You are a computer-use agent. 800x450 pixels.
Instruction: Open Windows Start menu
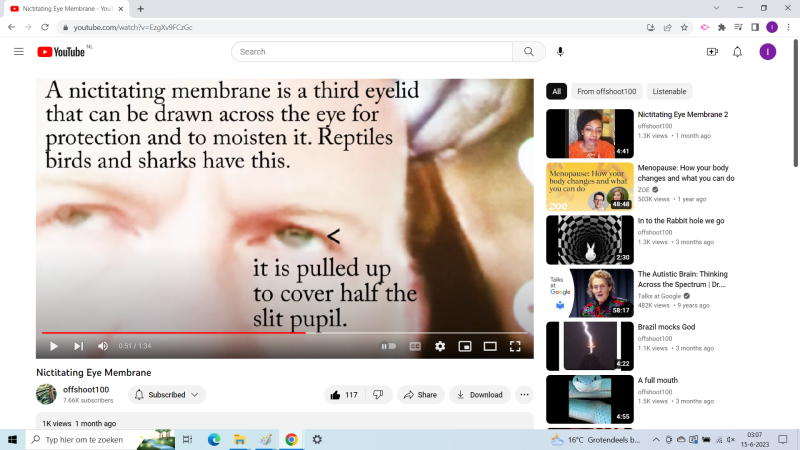click(x=12, y=439)
